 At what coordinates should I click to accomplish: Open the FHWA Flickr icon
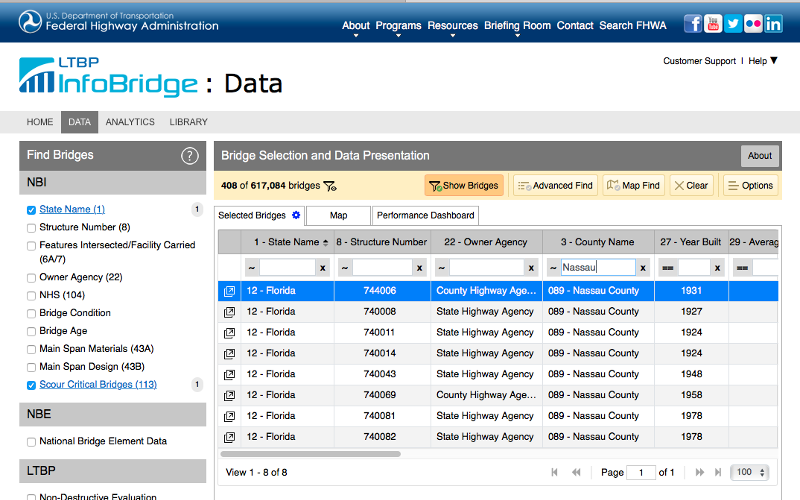(x=753, y=24)
